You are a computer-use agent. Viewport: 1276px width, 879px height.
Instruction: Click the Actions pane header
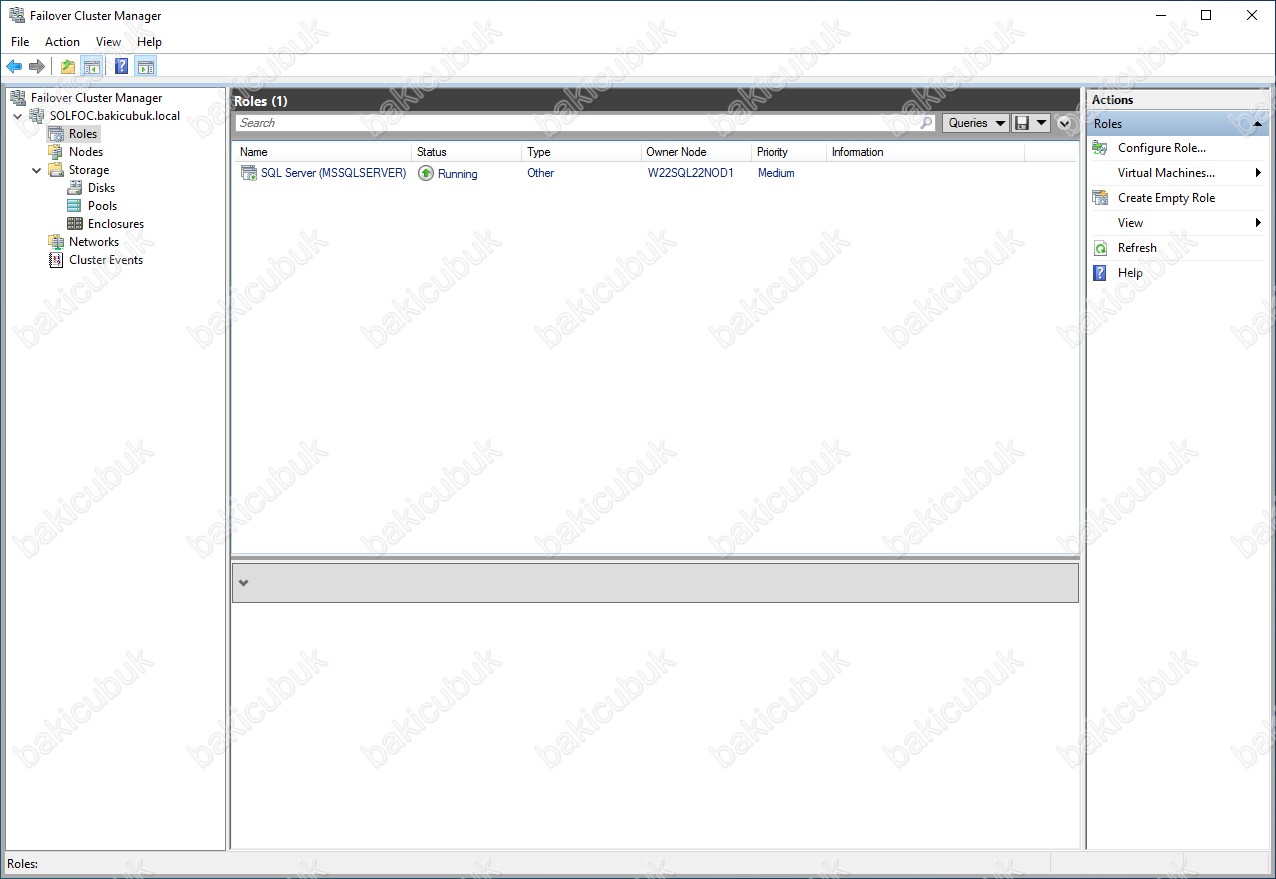[1178, 100]
